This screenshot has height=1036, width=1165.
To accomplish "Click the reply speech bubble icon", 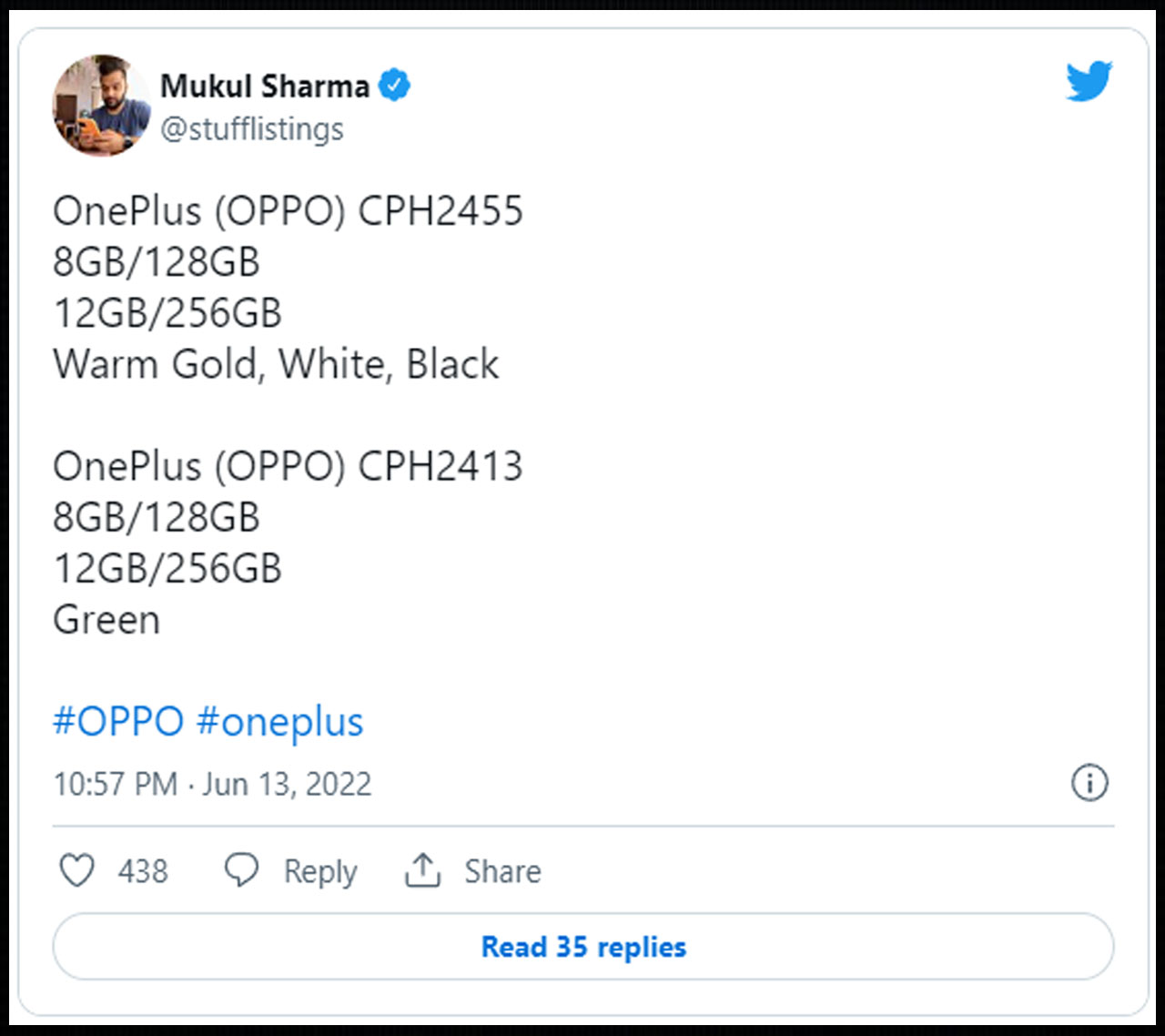I will coord(241,870).
